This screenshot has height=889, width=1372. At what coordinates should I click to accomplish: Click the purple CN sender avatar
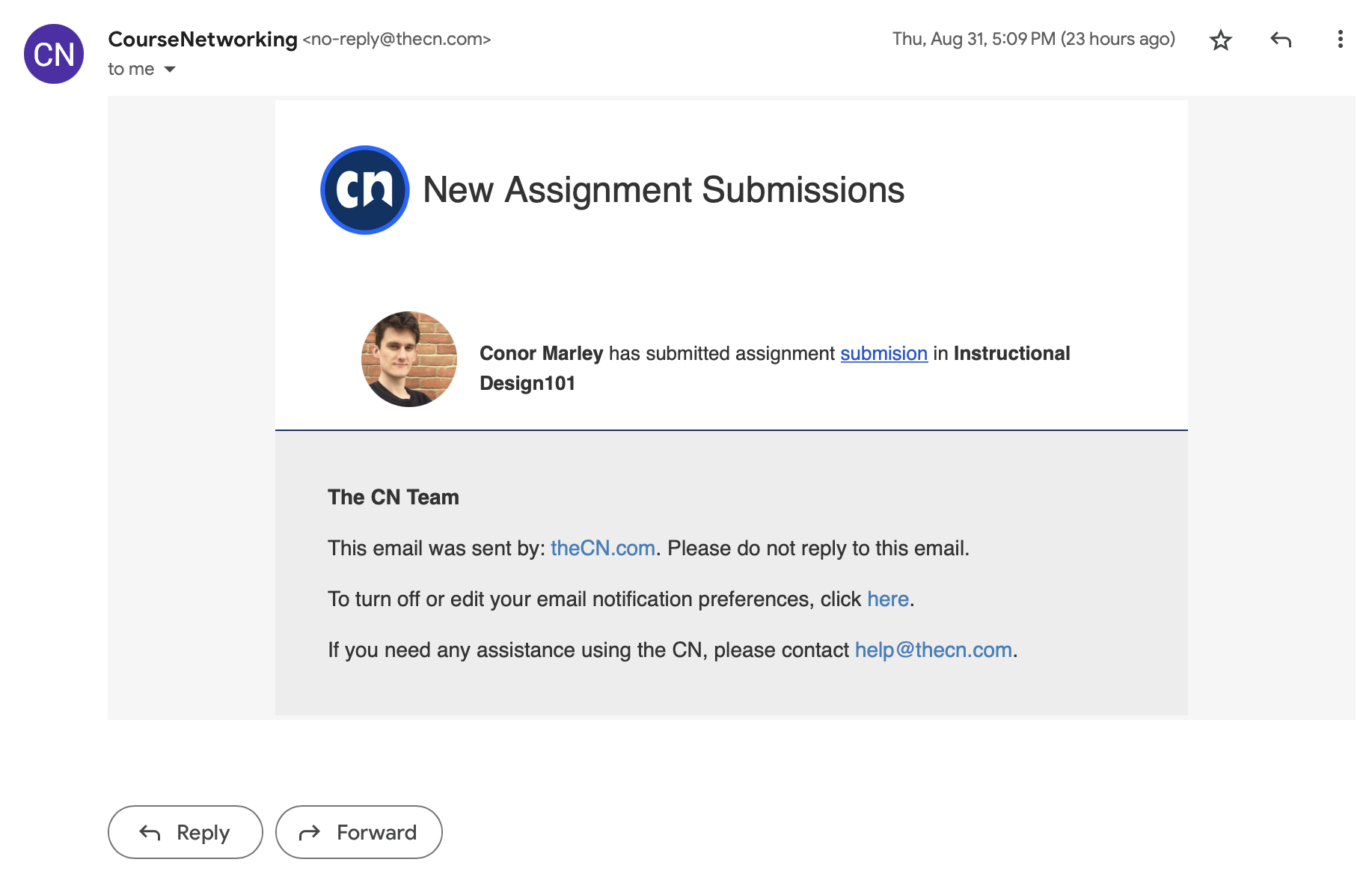tap(54, 54)
